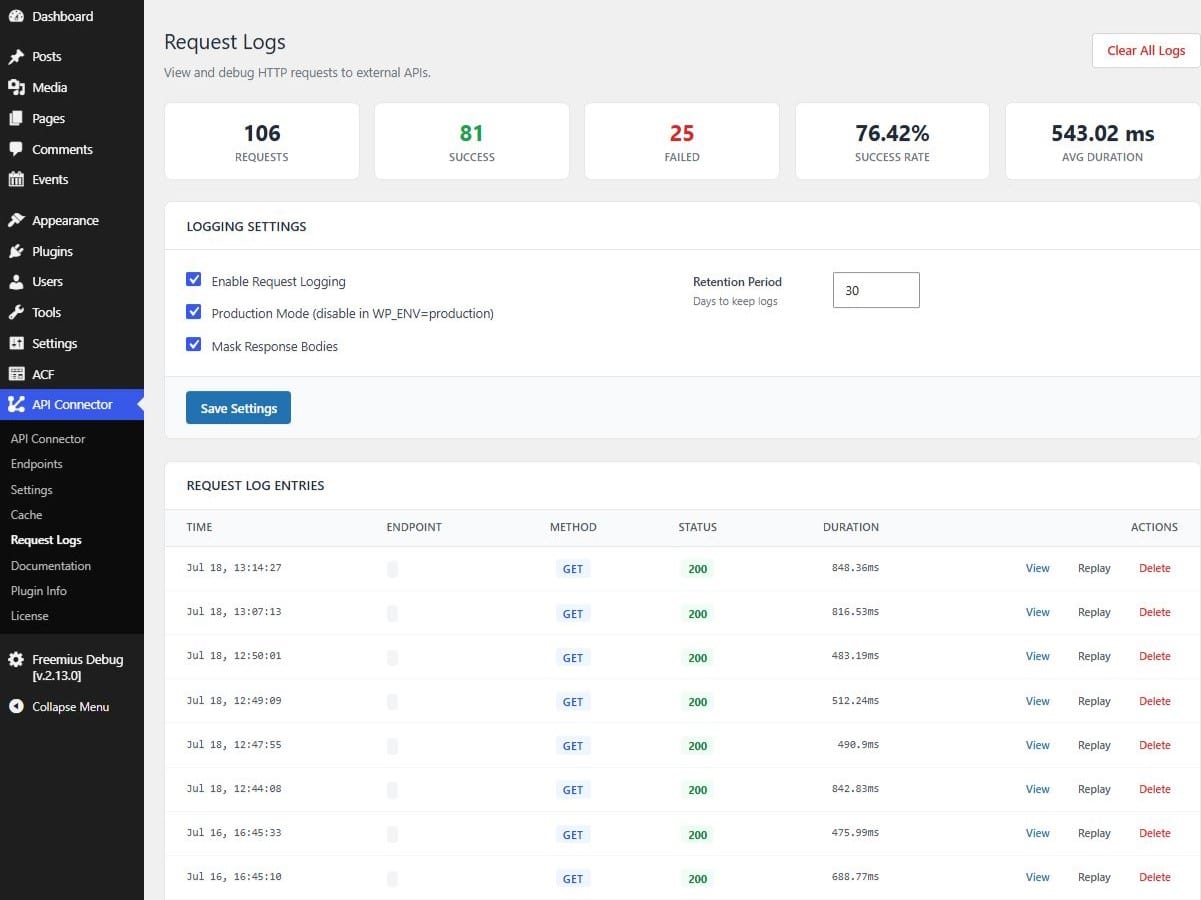Click the Posts pushpin icon
The height and width of the screenshot is (900, 1201).
pos(16,57)
